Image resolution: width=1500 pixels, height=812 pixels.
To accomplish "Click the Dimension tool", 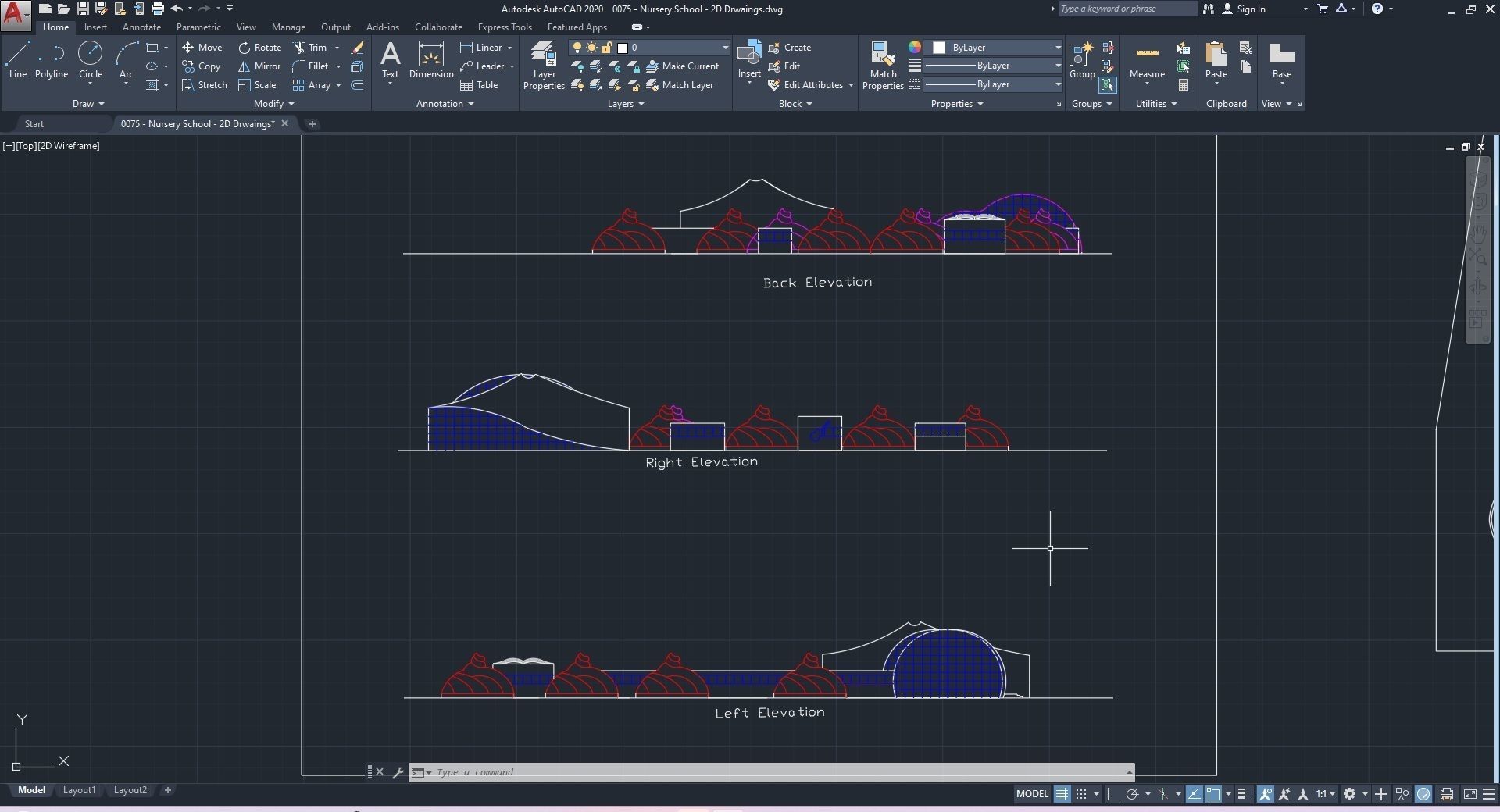I will pyautogui.click(x=431, y=60).
